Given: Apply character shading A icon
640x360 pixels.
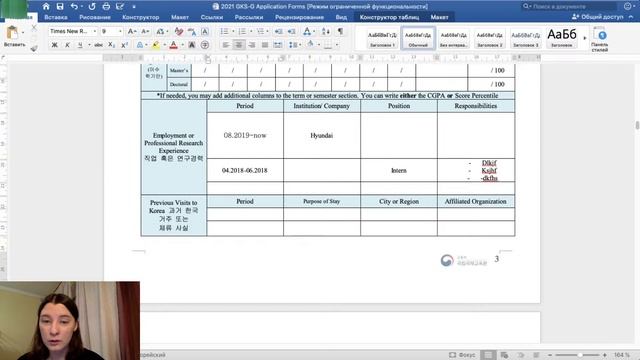Looking at the screenshot, I should click(191, 45).
